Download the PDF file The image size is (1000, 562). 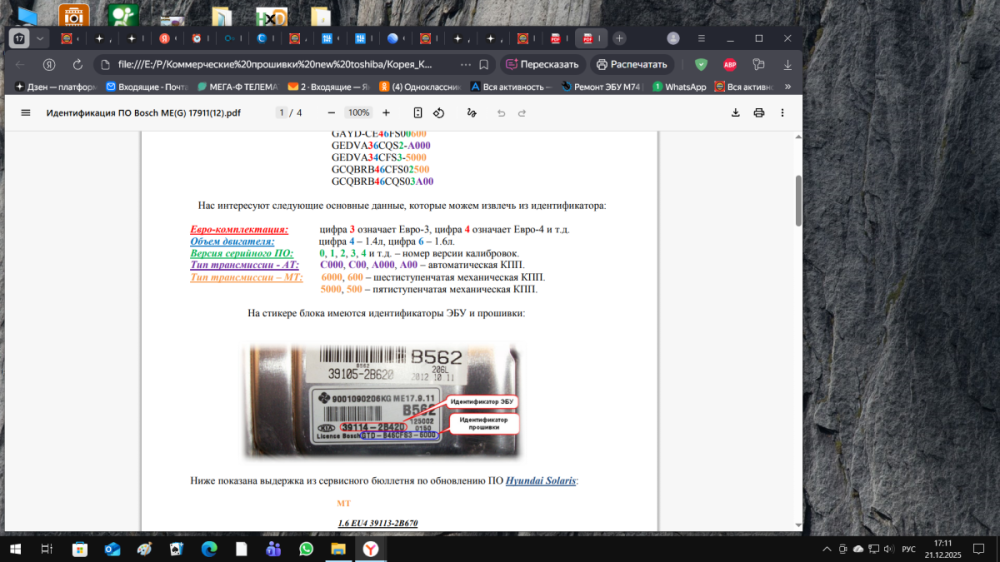[735, 113]
